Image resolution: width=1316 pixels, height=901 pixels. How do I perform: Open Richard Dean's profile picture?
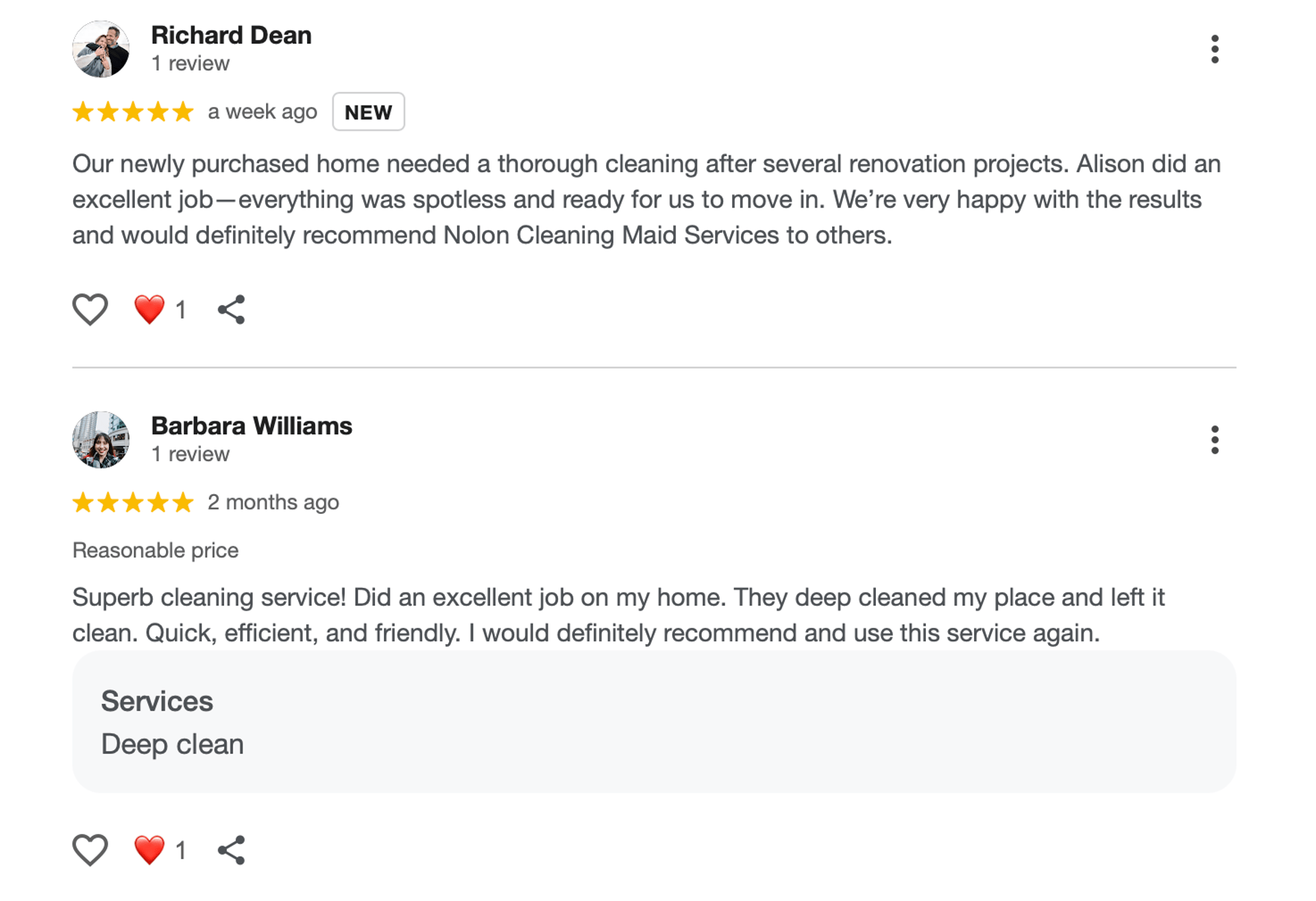click(101, 49)
